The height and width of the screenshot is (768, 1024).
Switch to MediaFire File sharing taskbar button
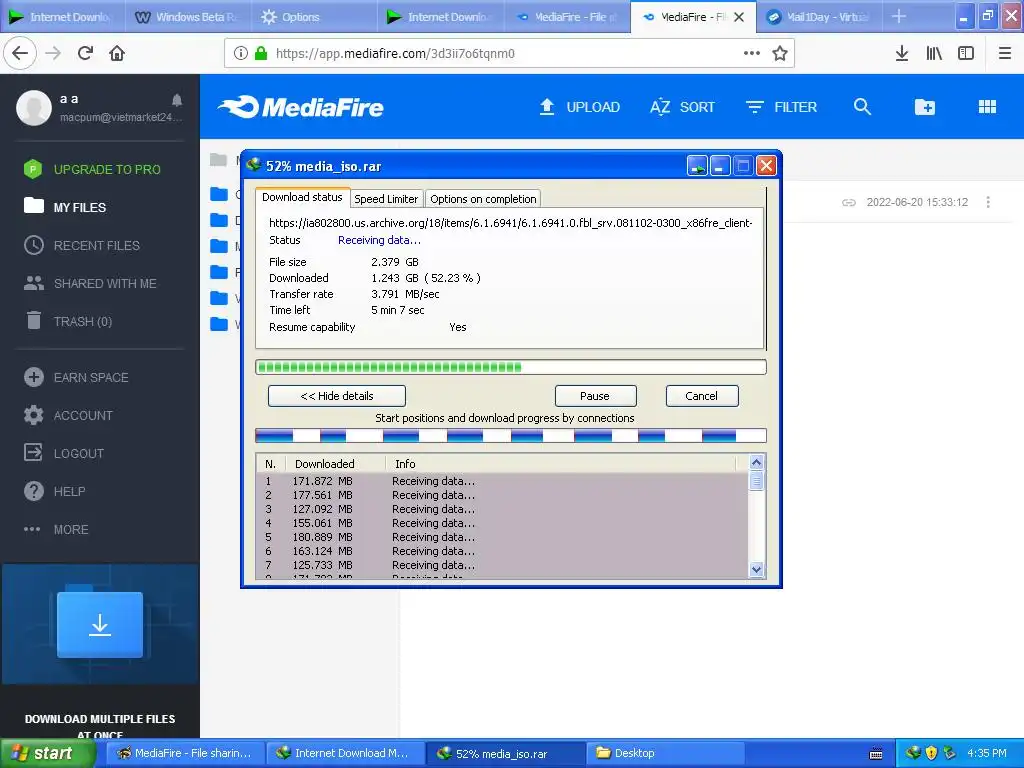185,753
